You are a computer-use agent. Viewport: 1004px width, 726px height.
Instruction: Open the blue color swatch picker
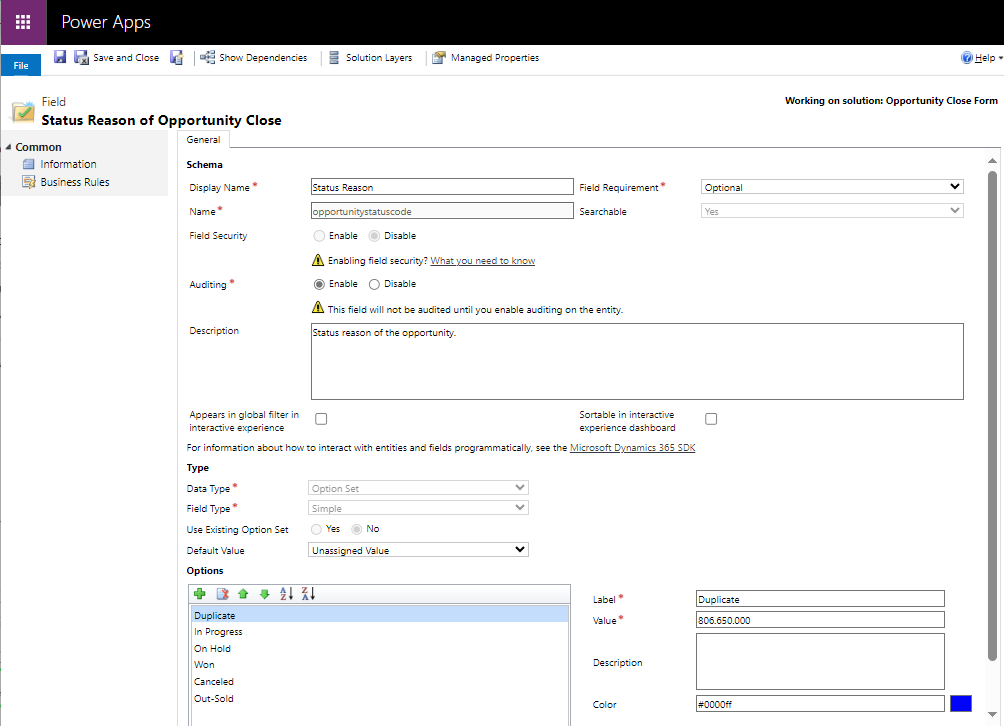coord(960,704)
